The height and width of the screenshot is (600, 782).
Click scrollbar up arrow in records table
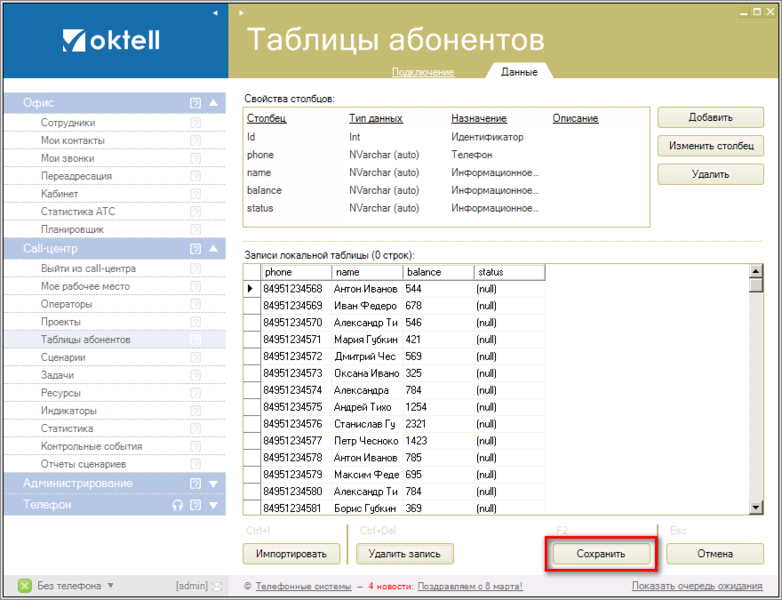pyautogui.click(x=756, y=271)
